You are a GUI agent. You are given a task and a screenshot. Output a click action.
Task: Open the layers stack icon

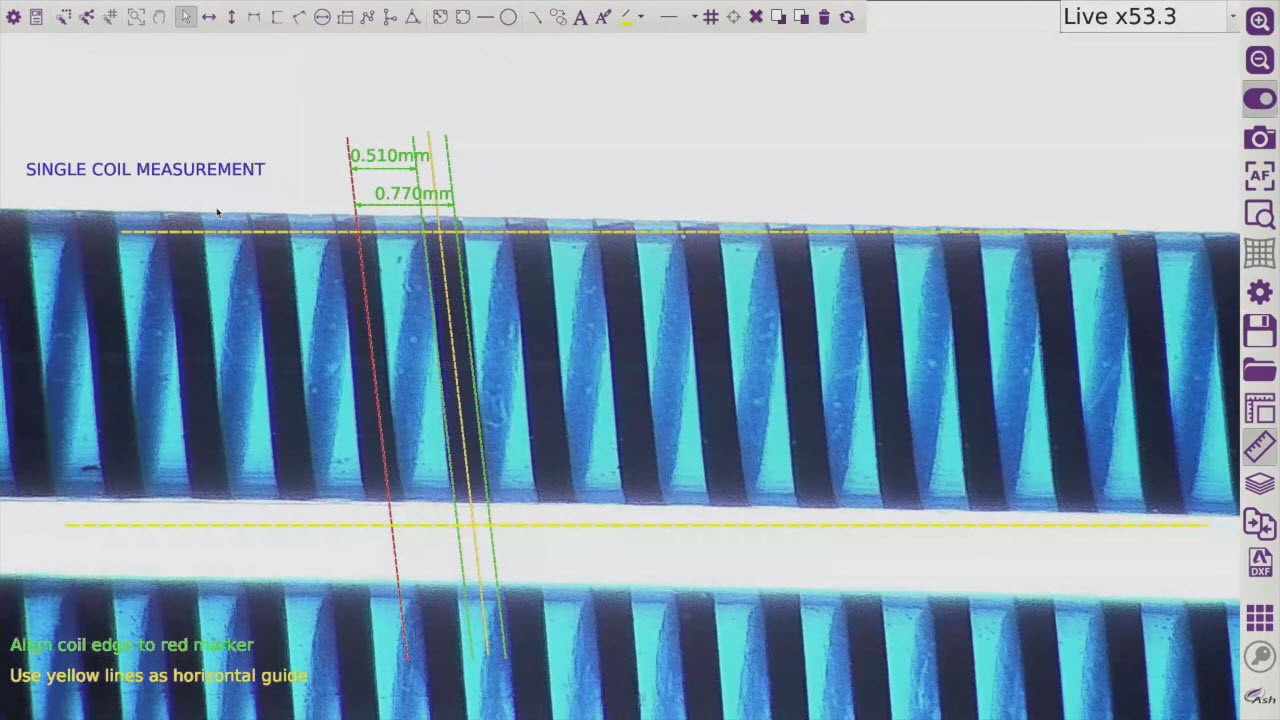(x=1259, y=484)
